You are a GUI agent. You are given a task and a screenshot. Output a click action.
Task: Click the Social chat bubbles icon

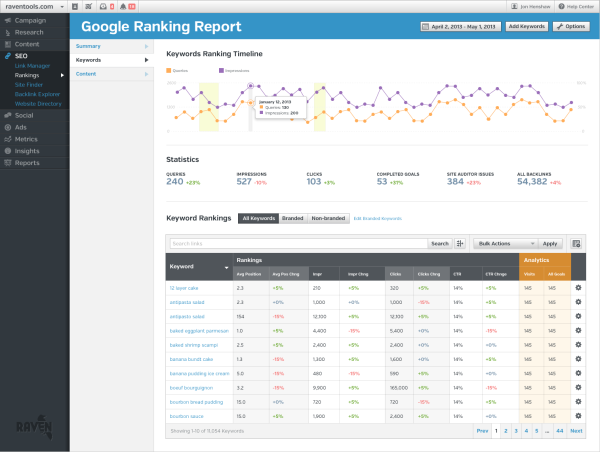click(x=8, y=115)
